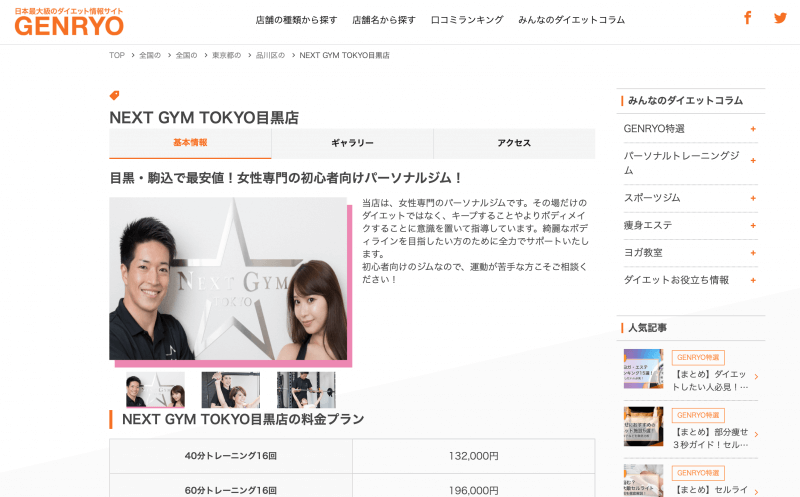The image size is (800, 497).
Task: Select first thumbnail of trainer and woman
Action: click(155, 389)
